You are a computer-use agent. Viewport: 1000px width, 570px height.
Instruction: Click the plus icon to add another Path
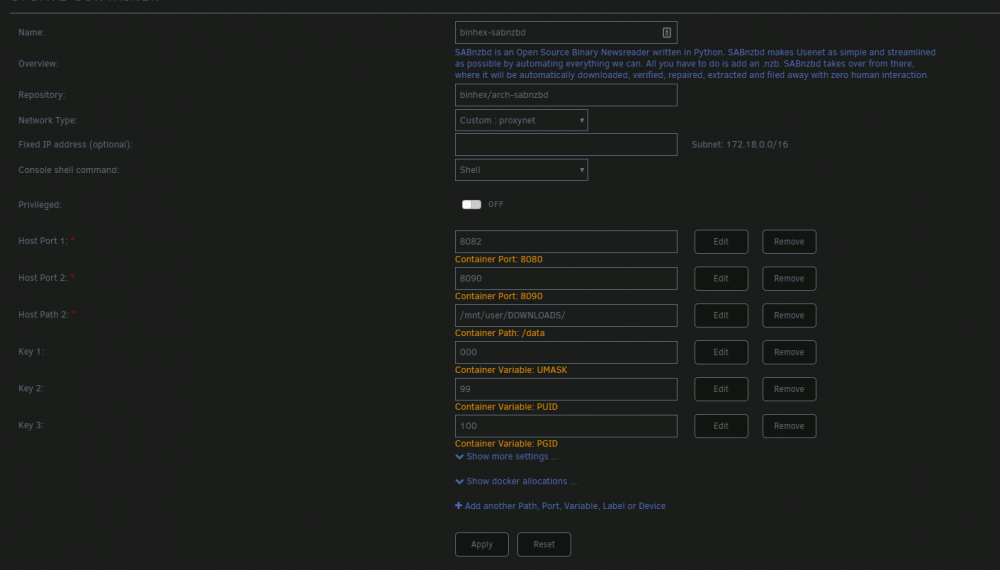(459, 506)
